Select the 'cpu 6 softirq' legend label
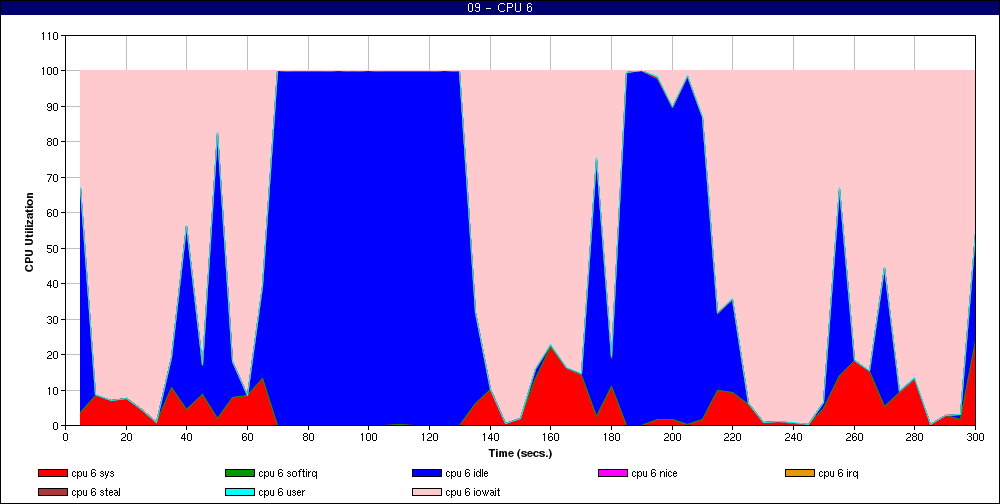 (288, 473)
